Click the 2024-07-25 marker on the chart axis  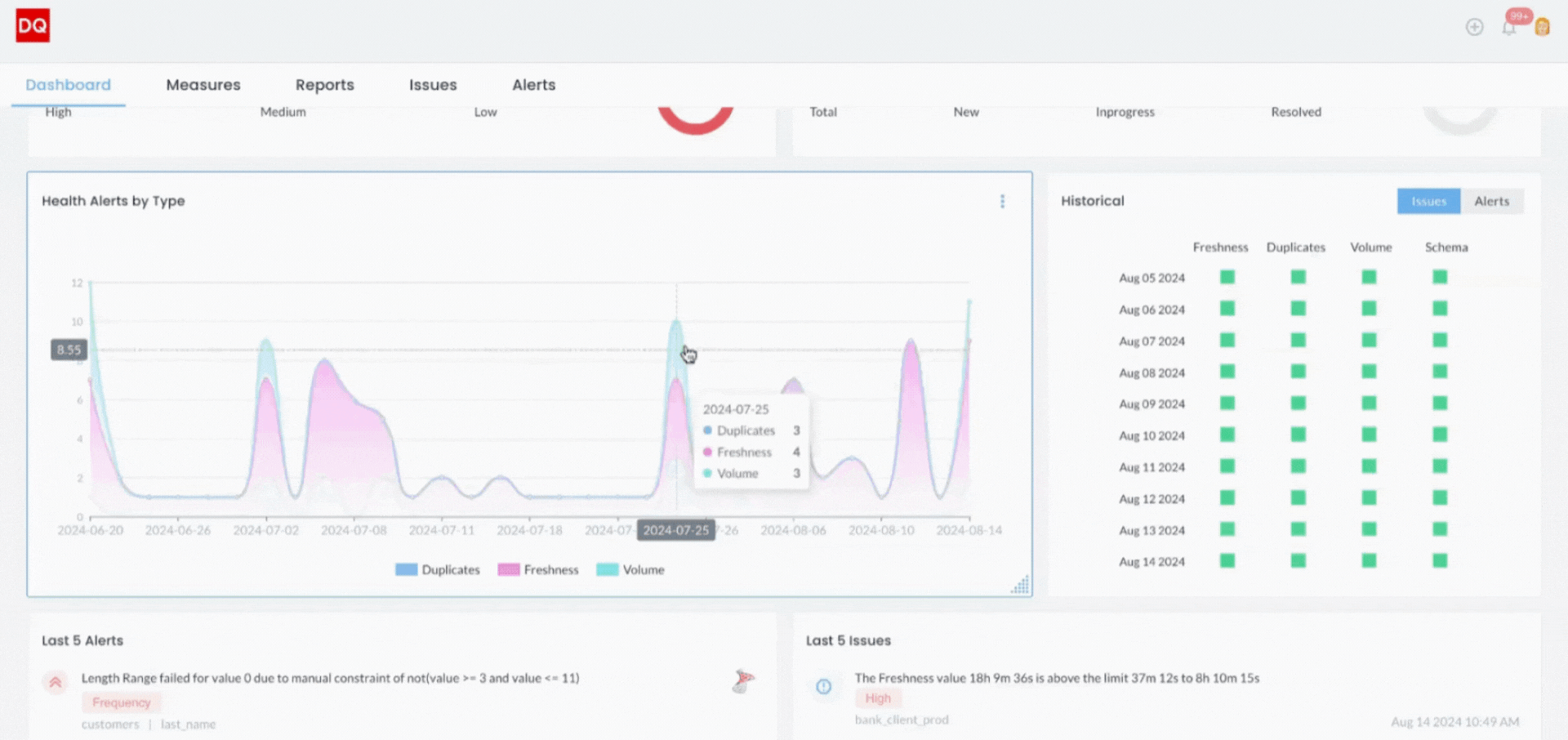(x=675, y=529)
